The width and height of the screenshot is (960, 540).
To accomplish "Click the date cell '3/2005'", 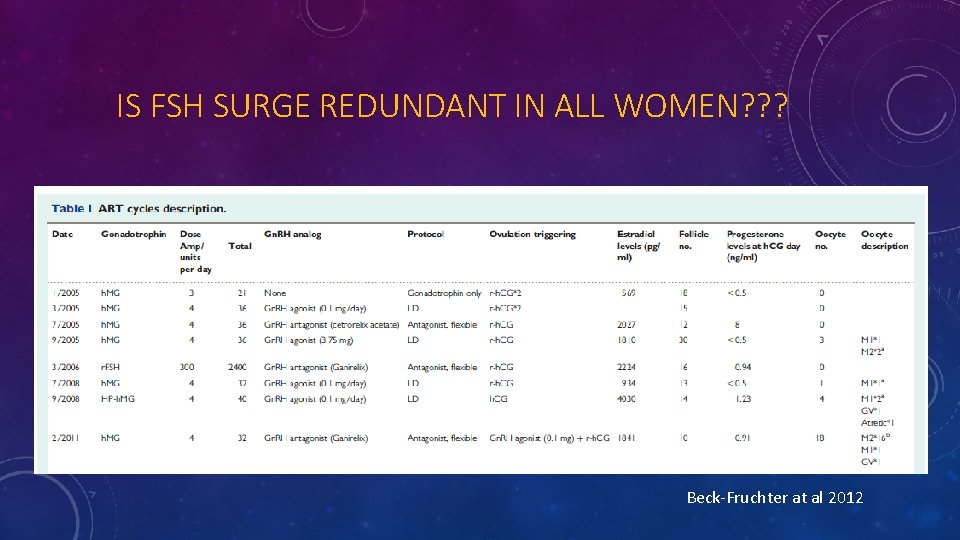I will 66,309.
